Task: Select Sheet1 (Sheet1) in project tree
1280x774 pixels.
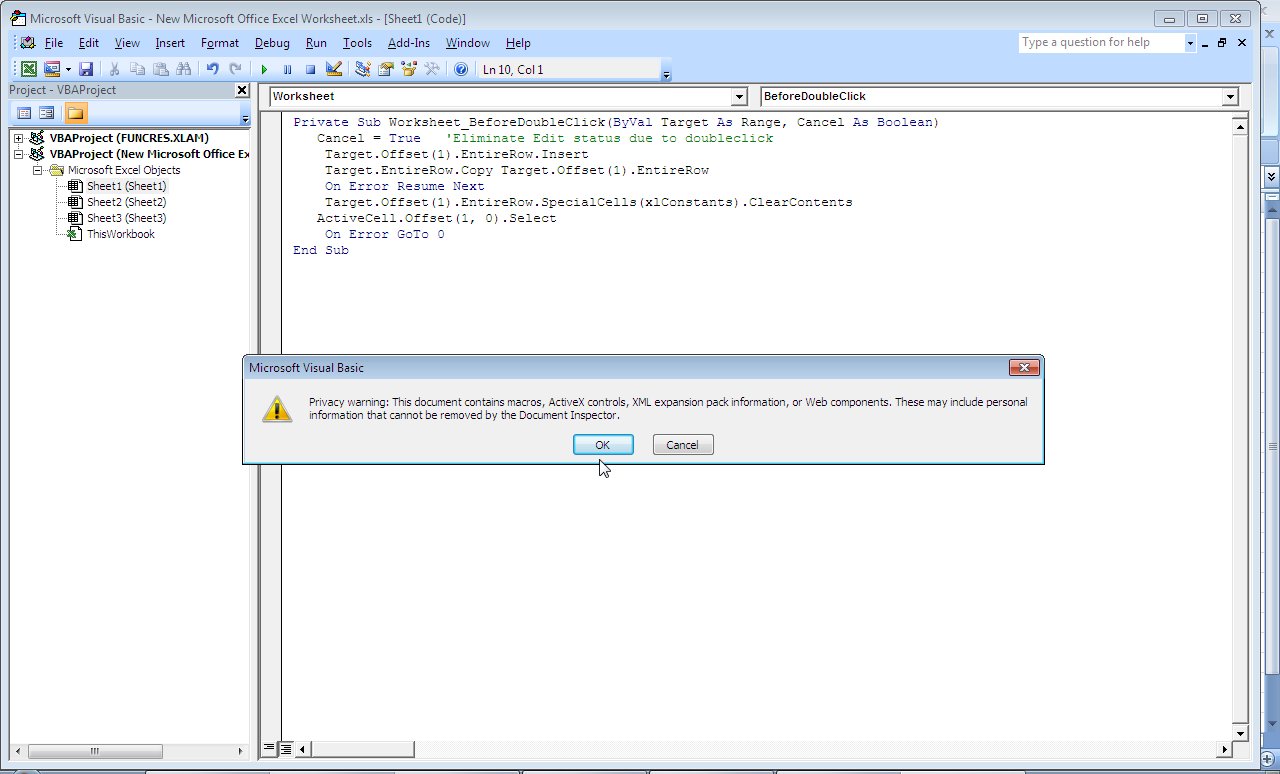Action: 126,186
